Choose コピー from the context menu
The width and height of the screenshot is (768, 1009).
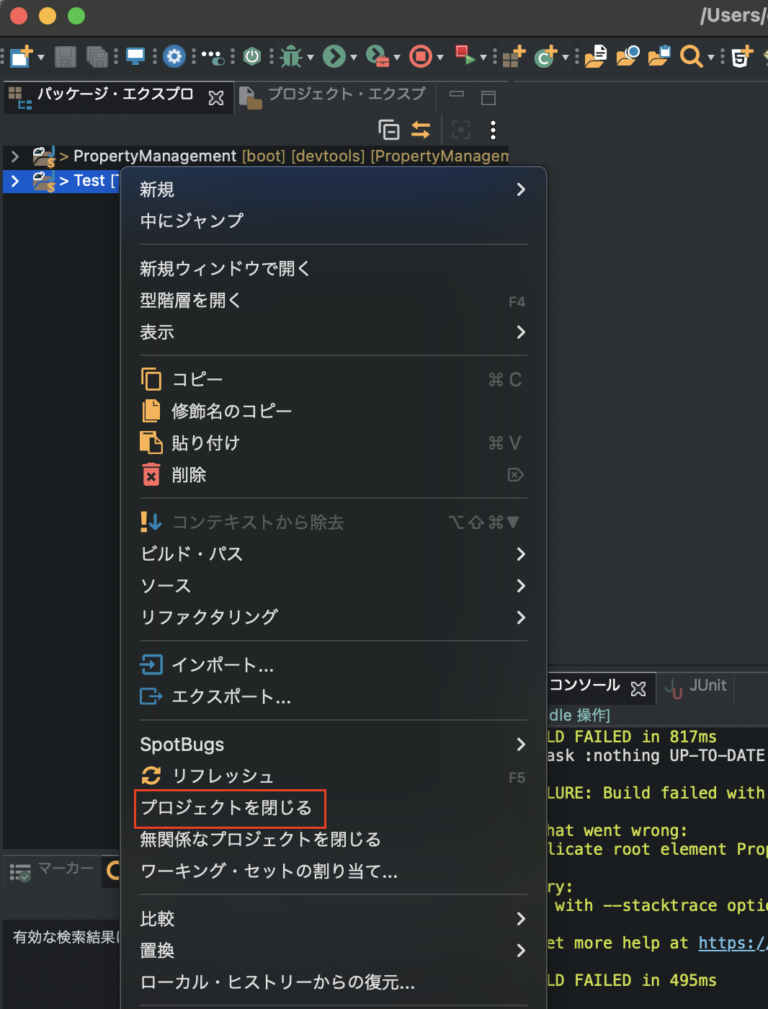click(x=333, y=379)
